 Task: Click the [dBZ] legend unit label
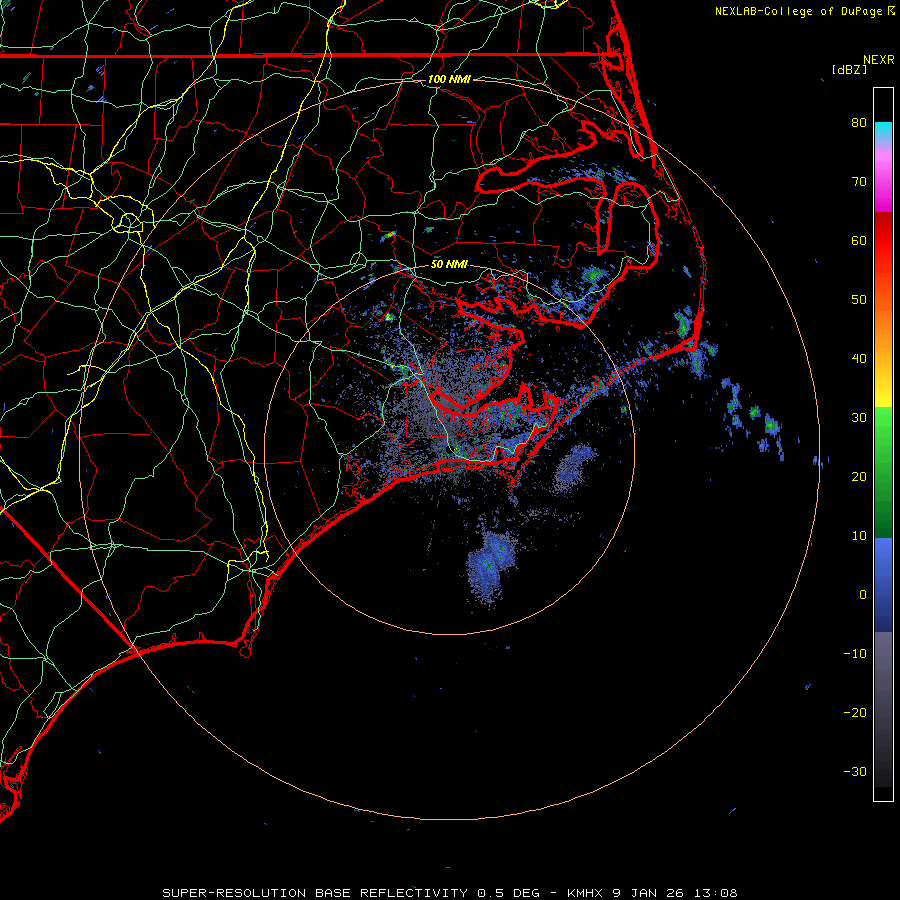point(849,70)
